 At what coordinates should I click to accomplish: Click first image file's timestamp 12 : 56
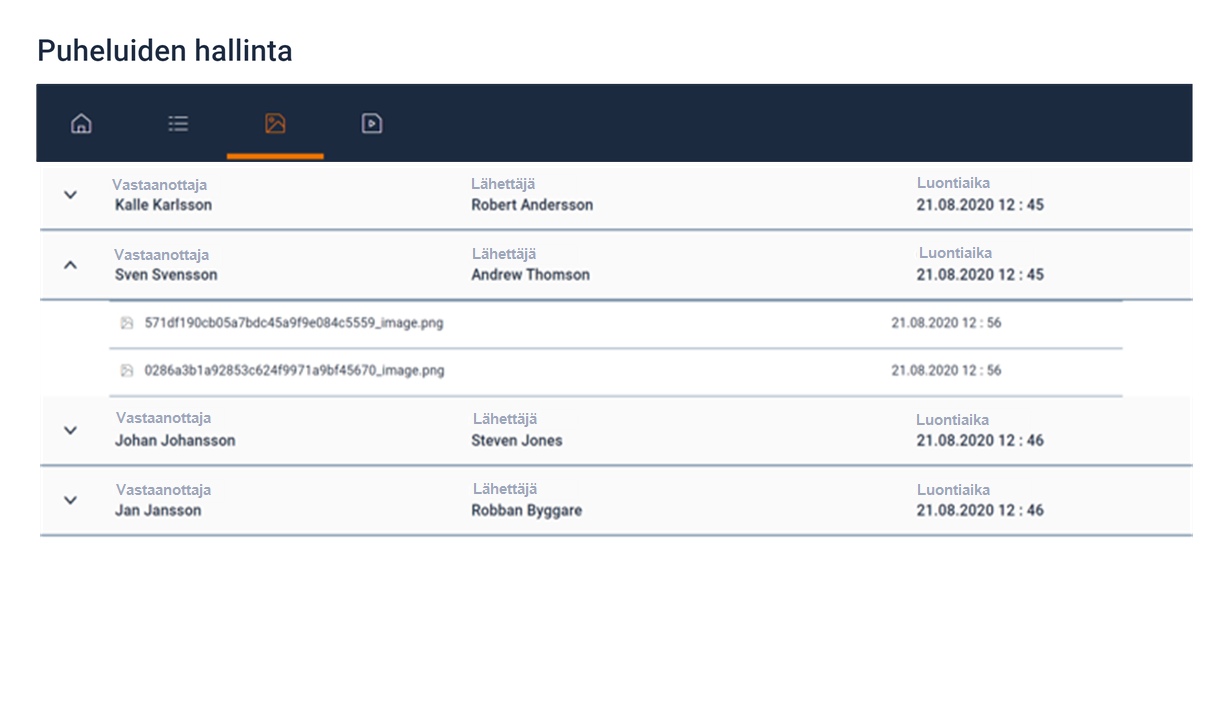[x=946, y=323]
